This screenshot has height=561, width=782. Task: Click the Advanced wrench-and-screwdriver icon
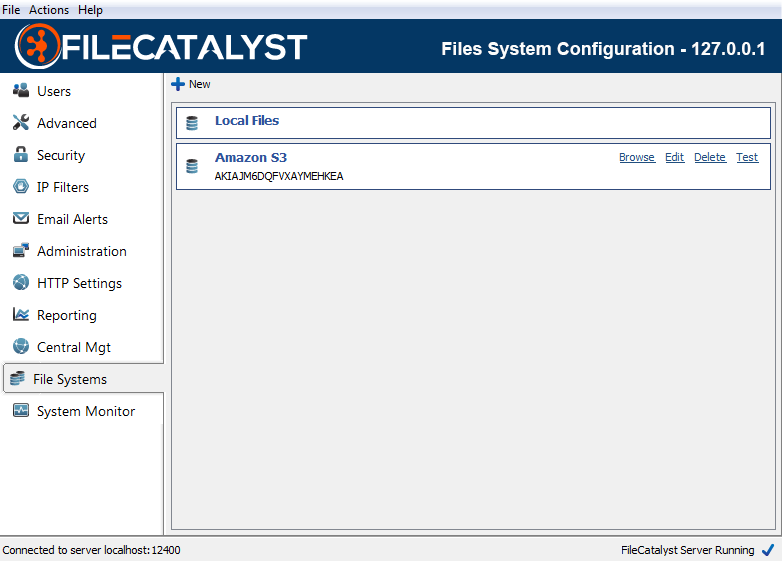[x=21, y=122]
